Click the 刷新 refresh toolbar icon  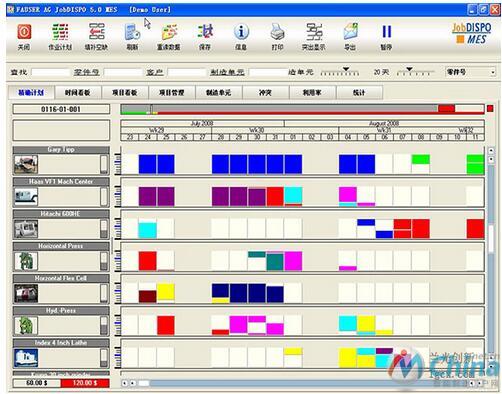coord(132,32)
